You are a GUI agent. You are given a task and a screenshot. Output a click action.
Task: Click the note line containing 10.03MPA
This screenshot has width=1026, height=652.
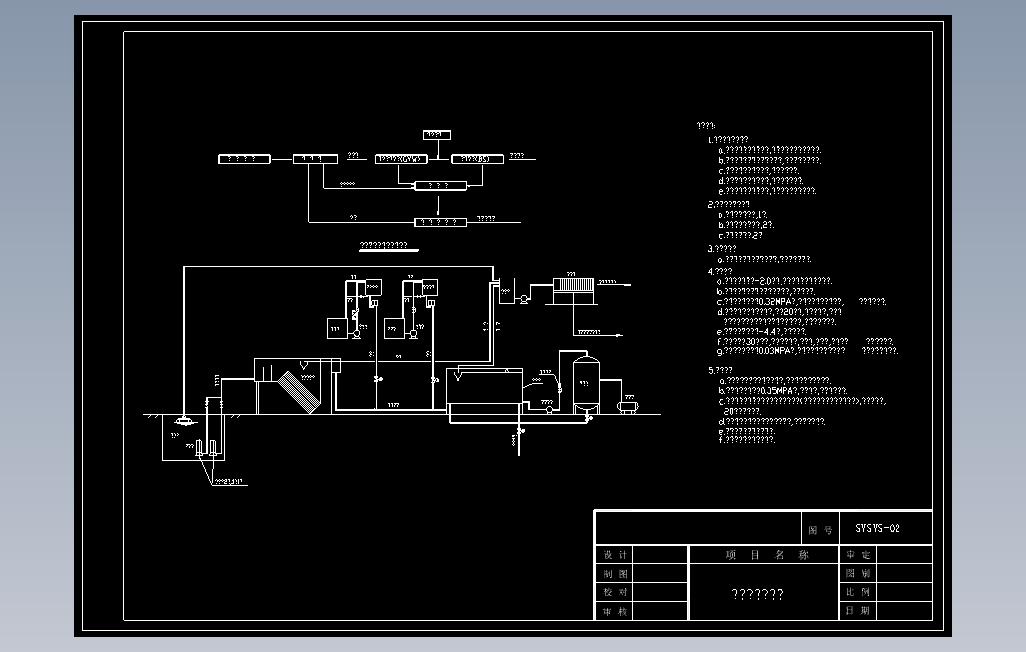pyautogui.click(x=807, y=351)
